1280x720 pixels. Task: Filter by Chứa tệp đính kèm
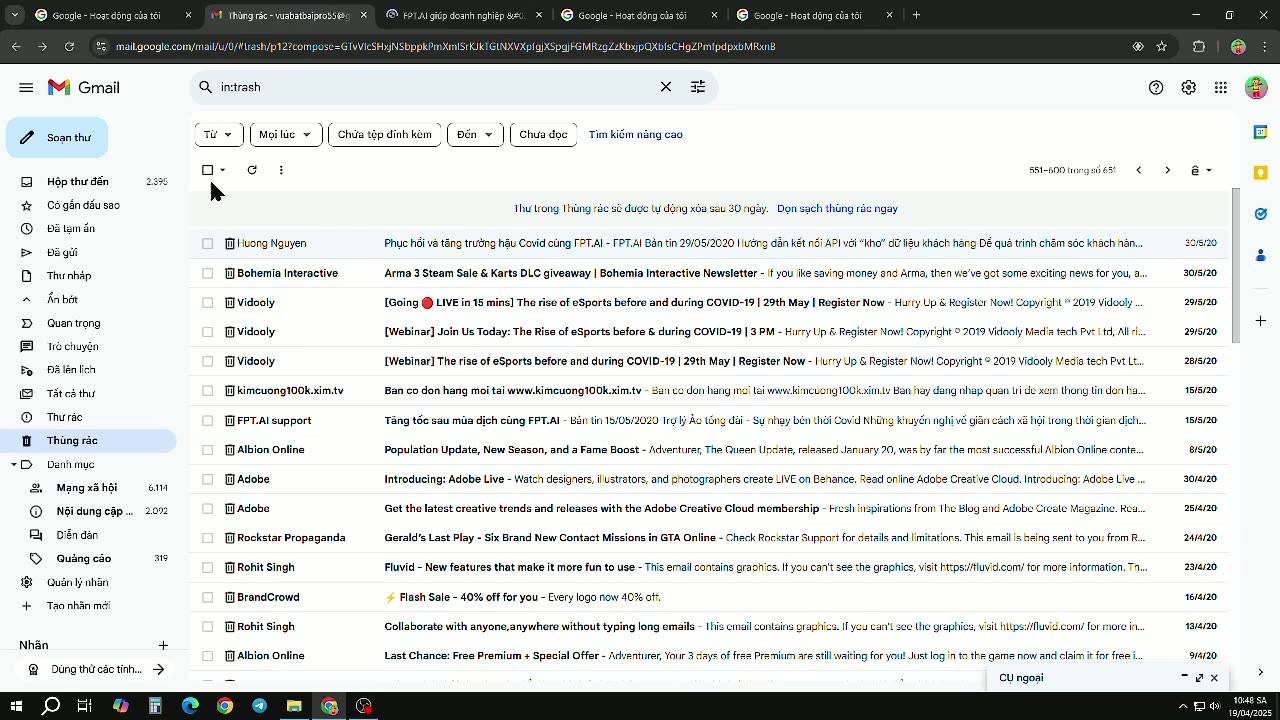coord(385,134)
